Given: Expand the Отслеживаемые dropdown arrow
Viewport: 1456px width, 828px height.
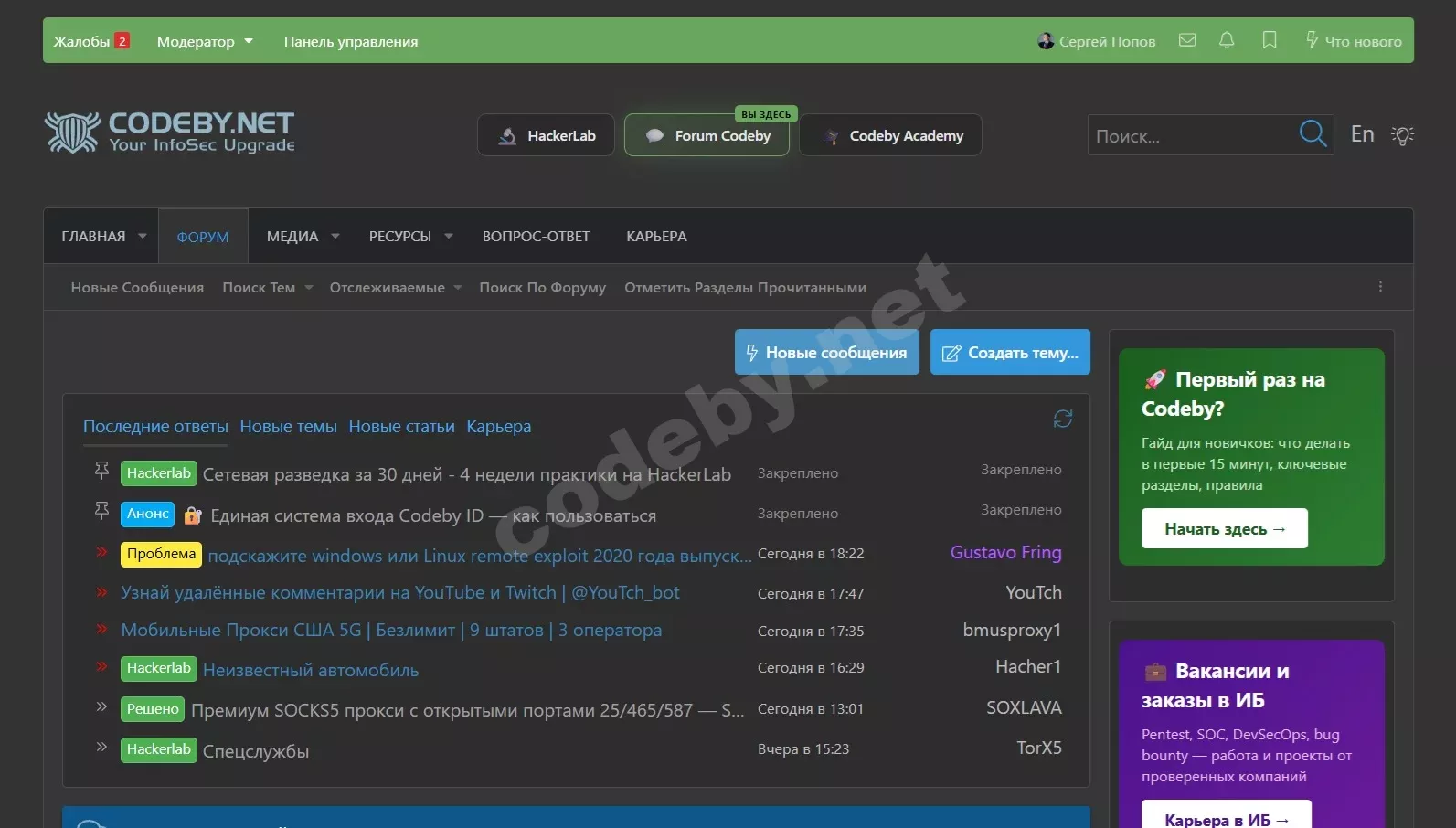Looking at the screenshot, I should [x=458, y=288].
